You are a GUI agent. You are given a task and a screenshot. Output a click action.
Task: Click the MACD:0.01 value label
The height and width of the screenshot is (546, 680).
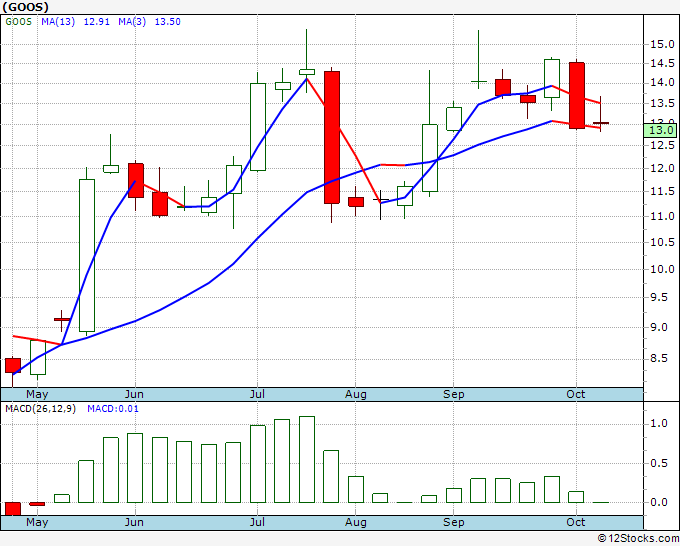[113, 409]
